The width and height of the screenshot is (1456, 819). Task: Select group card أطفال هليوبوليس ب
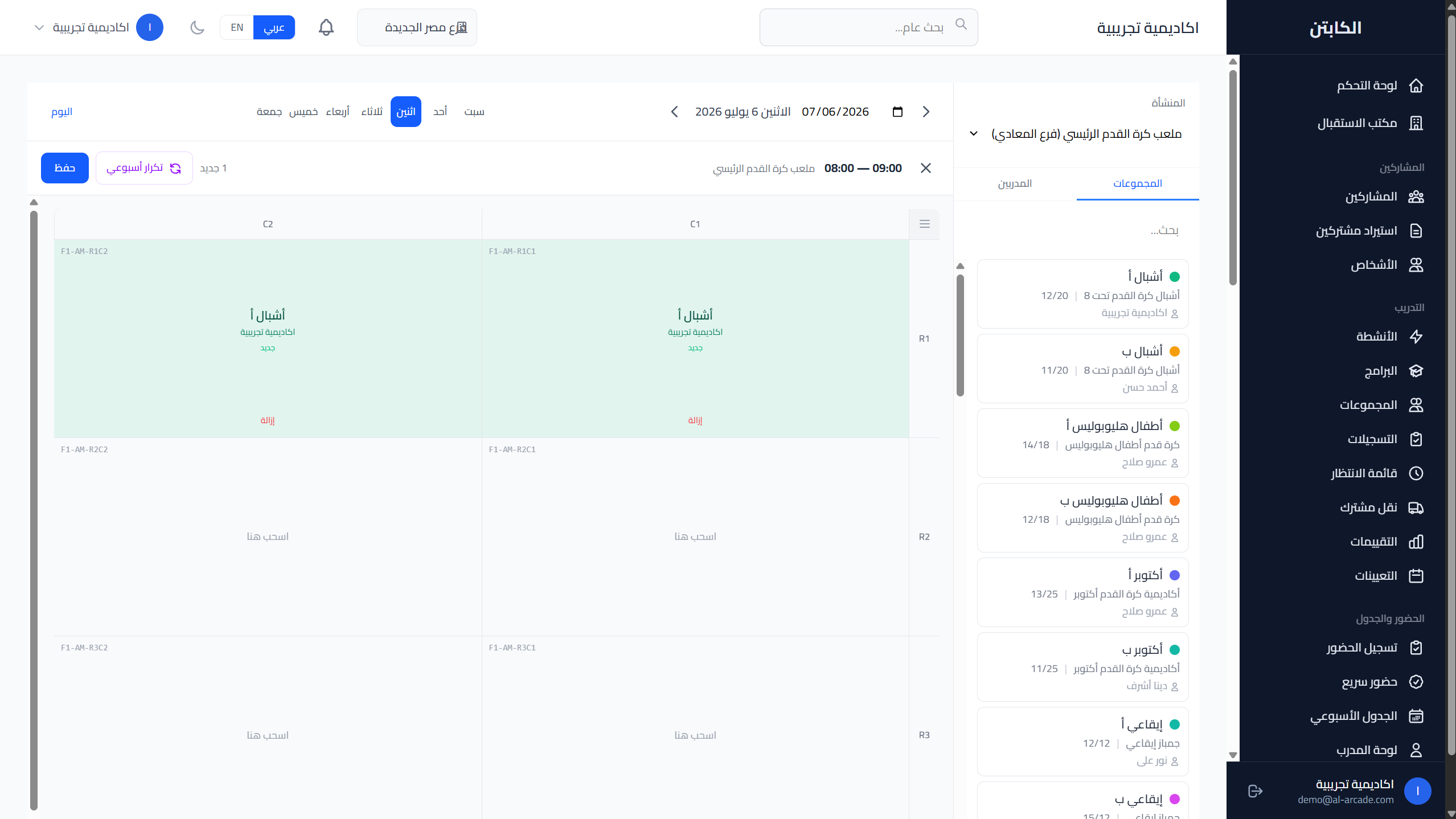1082,518
